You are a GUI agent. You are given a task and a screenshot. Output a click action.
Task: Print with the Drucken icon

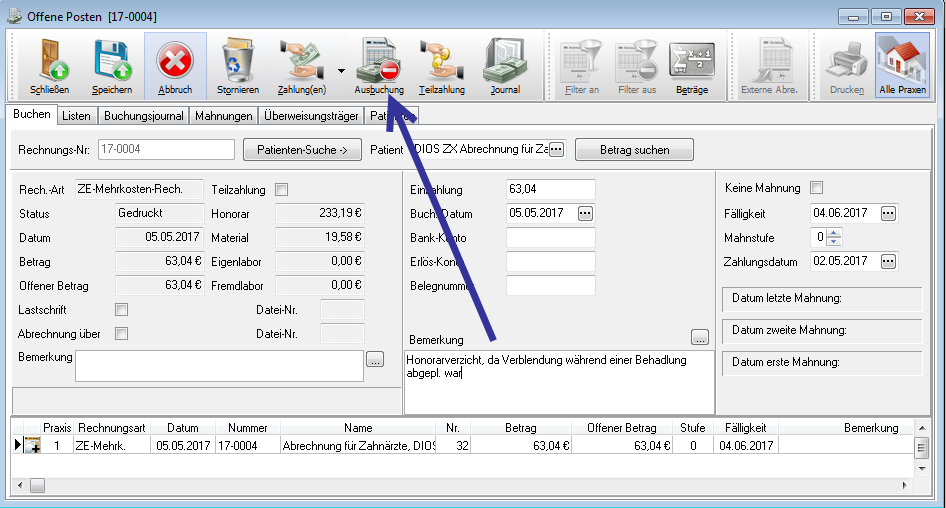pos(846,66)
